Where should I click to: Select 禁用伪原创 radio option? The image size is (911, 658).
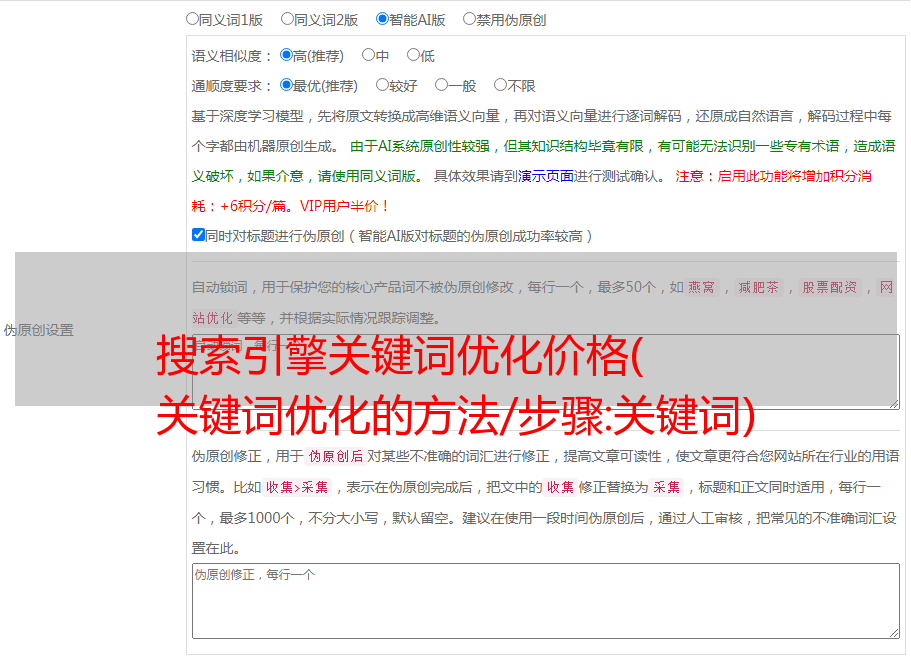click(469, 19)
